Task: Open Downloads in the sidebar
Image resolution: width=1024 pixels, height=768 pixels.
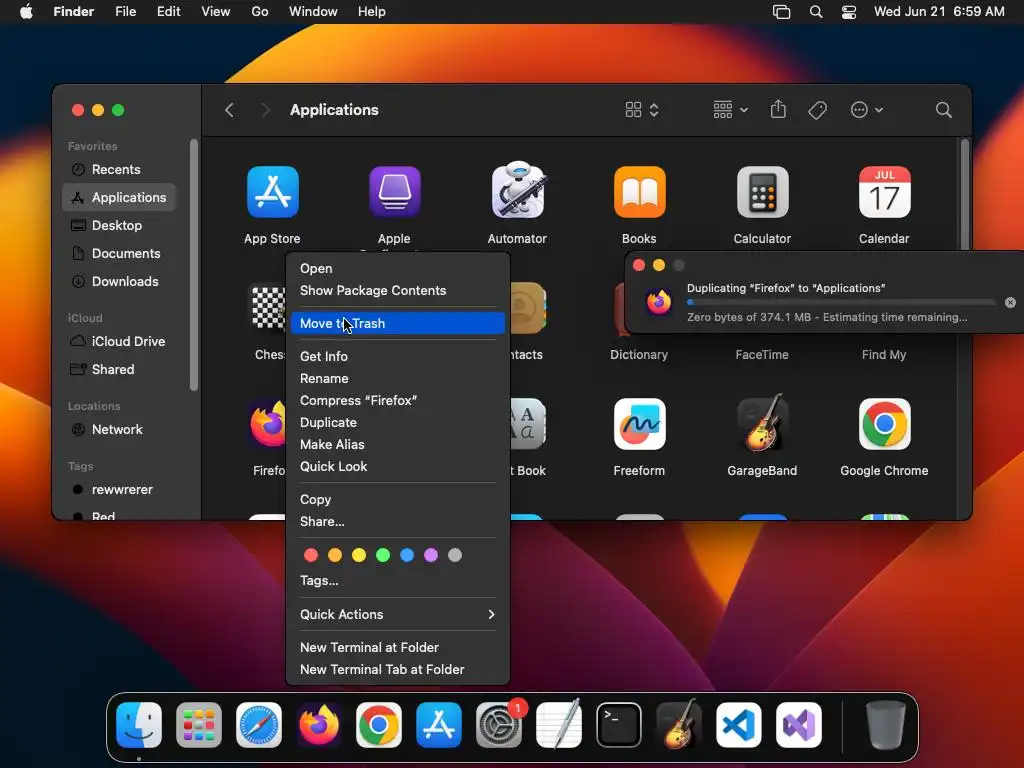Action: (x=119, y=281)
